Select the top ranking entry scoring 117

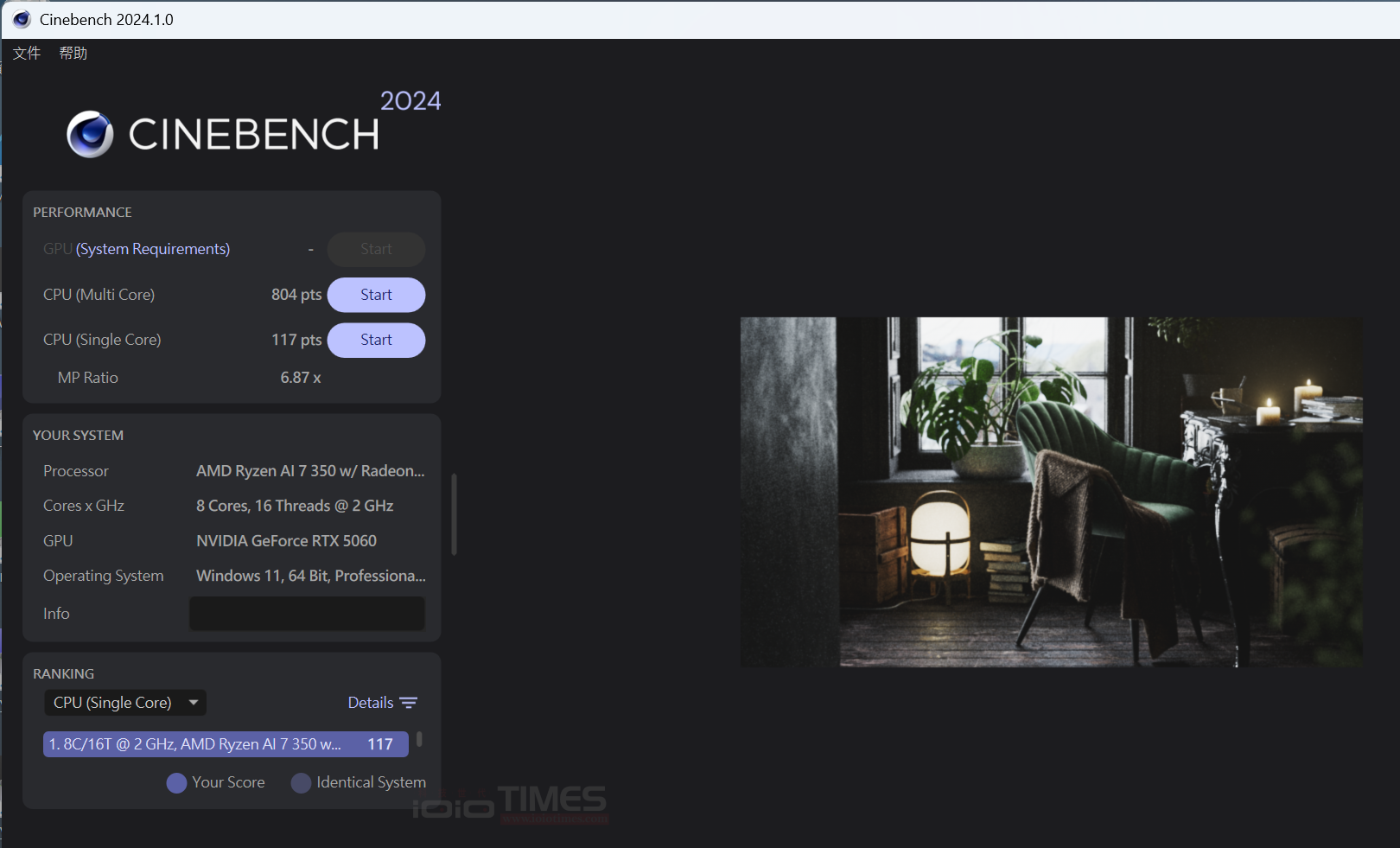click(x=225, y=744)
